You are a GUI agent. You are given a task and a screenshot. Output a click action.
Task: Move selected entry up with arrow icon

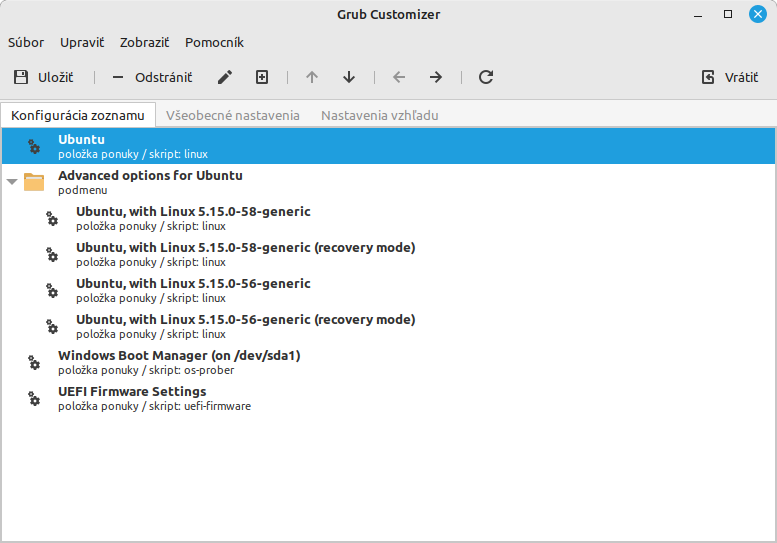[x=312, y=77]
